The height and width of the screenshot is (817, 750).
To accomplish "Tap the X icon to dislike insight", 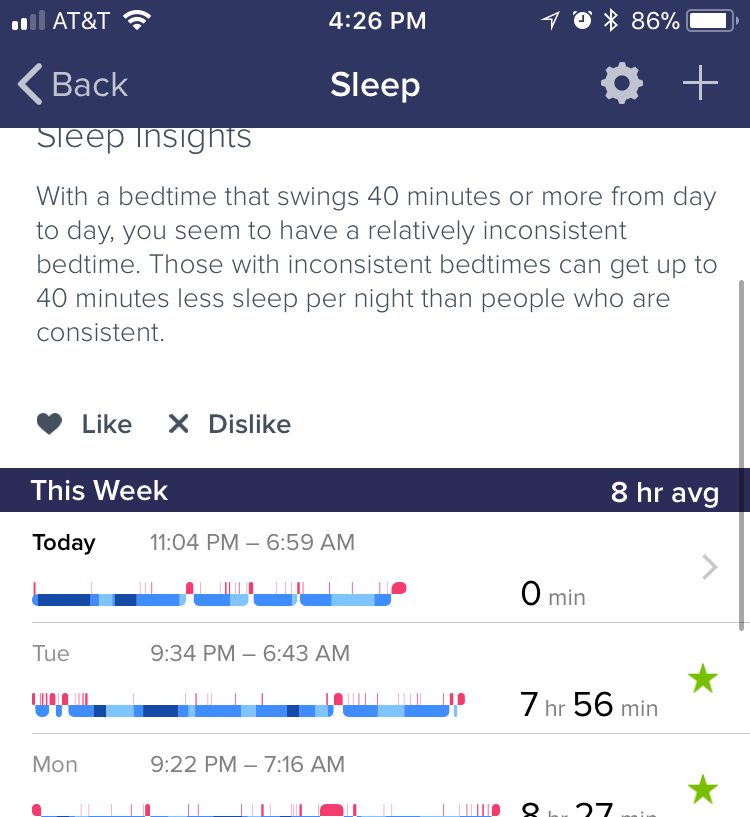I will tap(178, 424).
